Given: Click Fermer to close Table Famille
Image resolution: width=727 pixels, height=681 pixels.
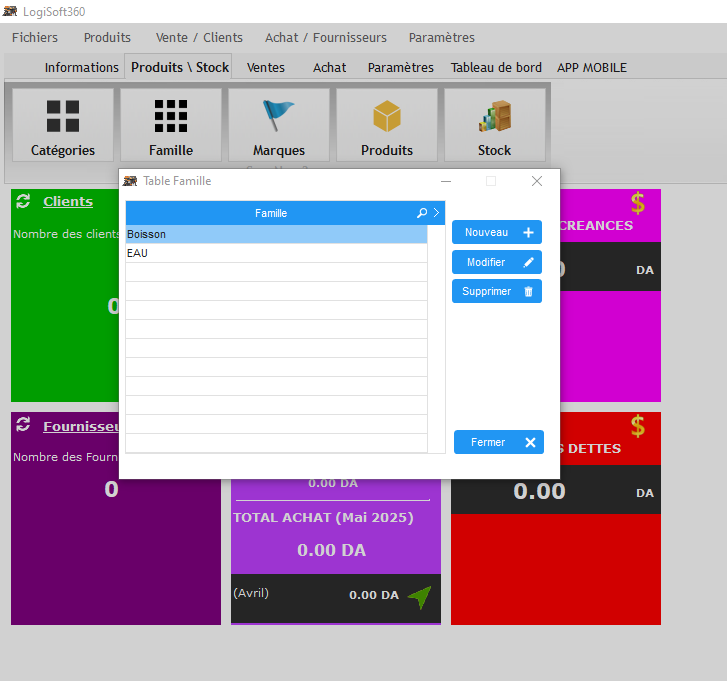Looking at the screenshot, I should (x=498, y=442).
